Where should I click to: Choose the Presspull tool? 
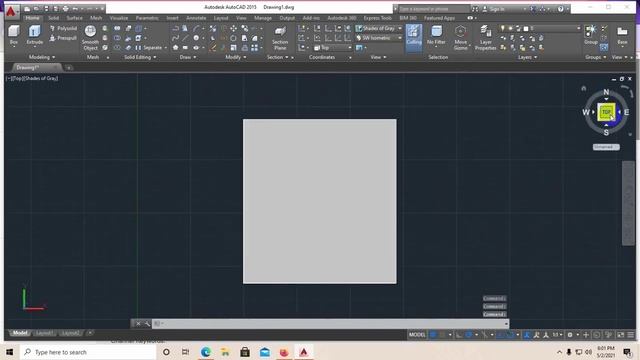pyautogui.click(x=63, y=38)
